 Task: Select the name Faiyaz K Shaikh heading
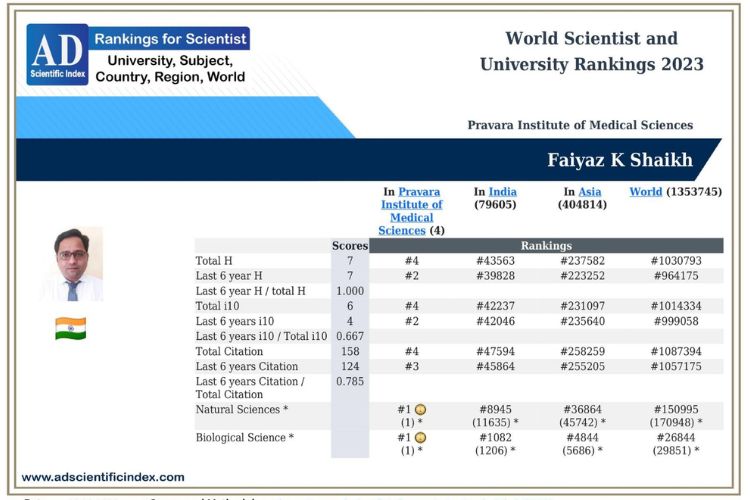click(x=620, y=160)
